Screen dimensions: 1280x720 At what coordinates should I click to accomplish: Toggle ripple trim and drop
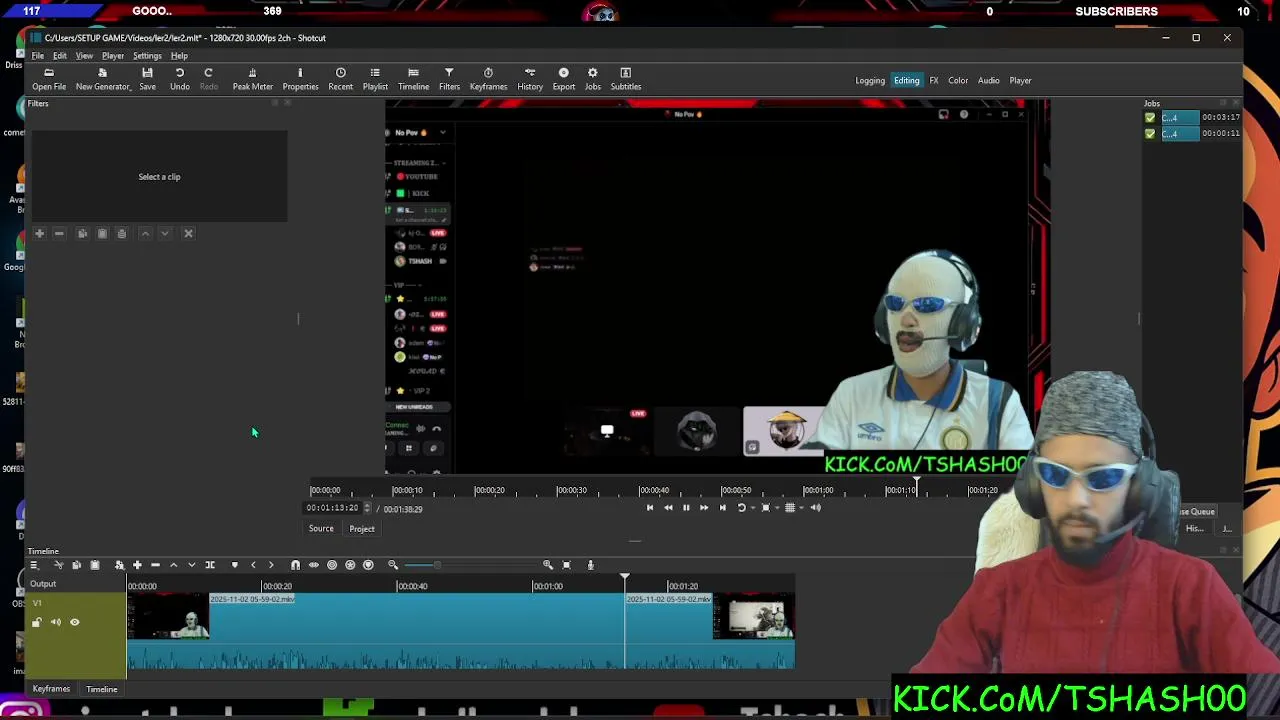(332, 565)
